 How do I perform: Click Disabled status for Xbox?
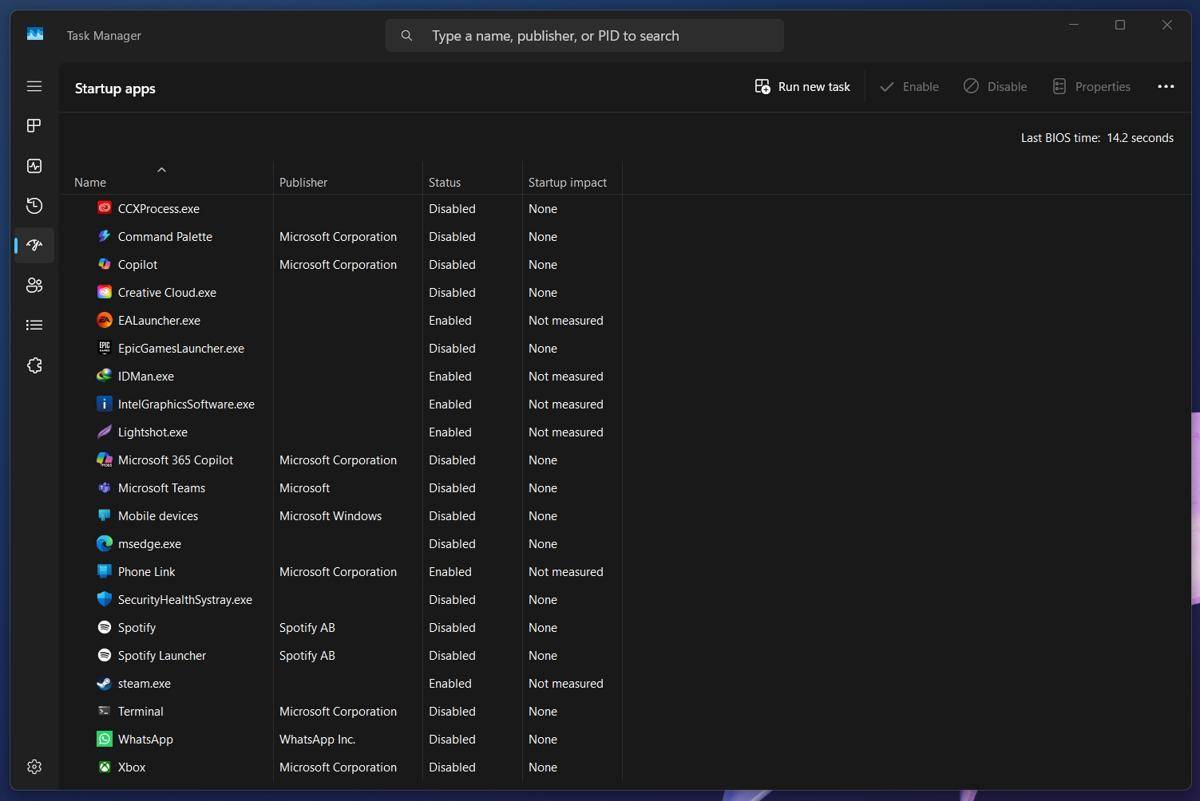pyautogui.click(x=452, y=768)
